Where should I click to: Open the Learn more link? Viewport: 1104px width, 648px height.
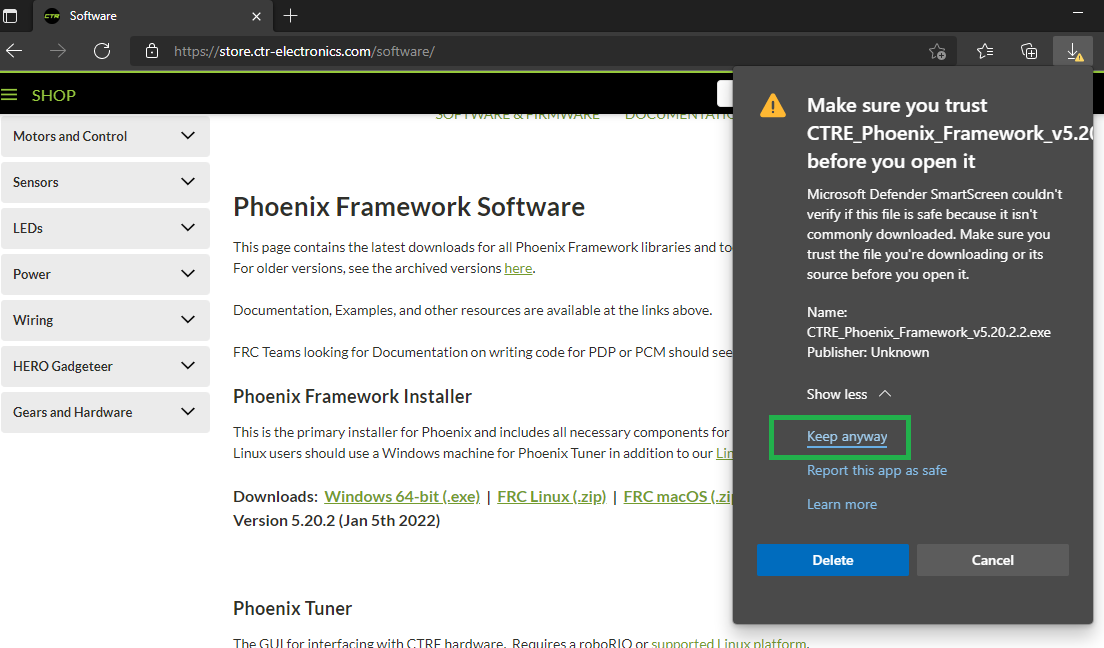coord(841,504)
